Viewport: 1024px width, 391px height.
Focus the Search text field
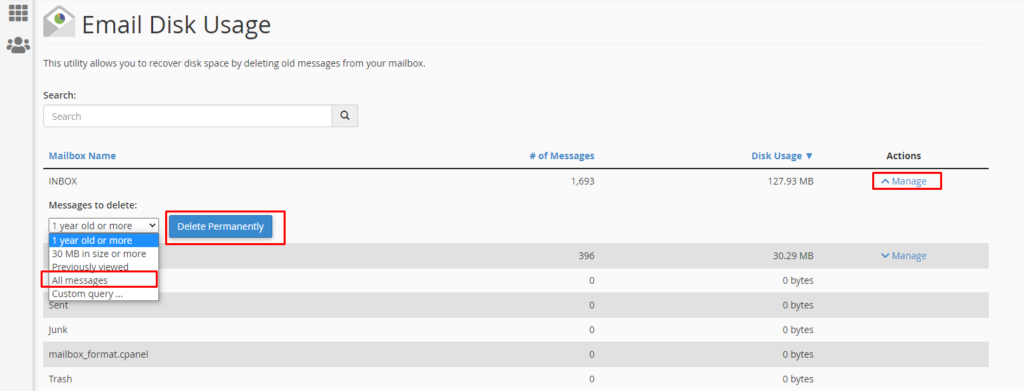click(x=188, y=116)
